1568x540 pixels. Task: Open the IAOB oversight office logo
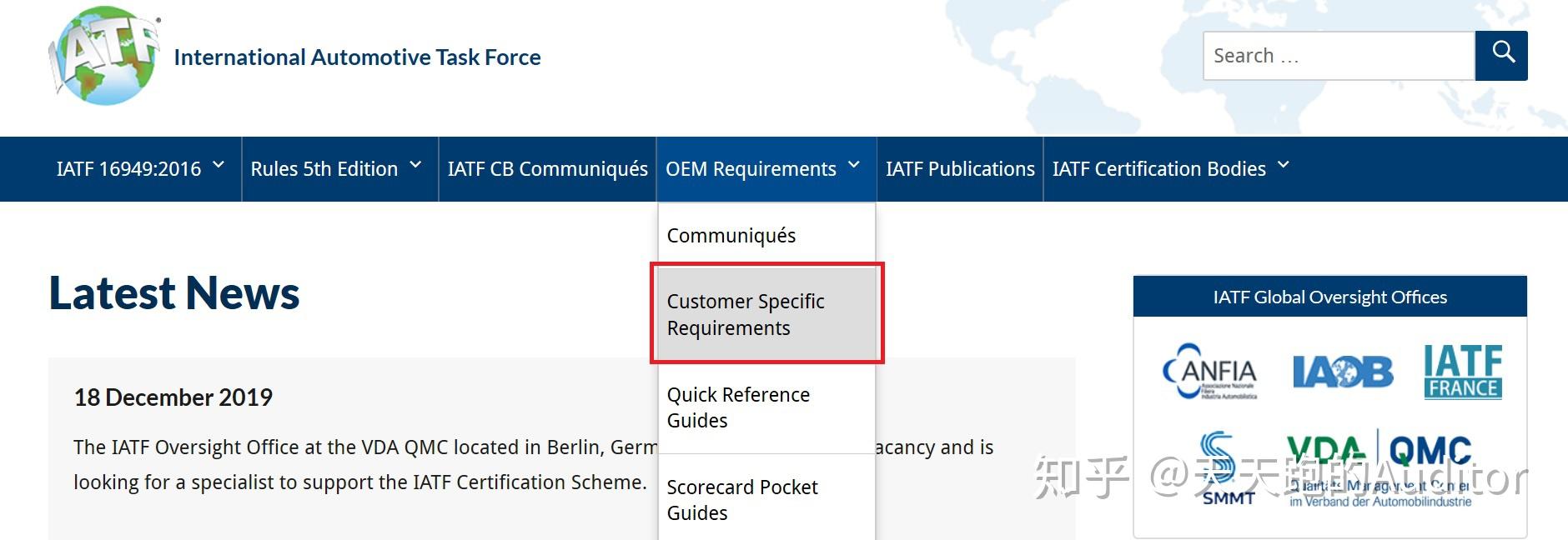1342,372
